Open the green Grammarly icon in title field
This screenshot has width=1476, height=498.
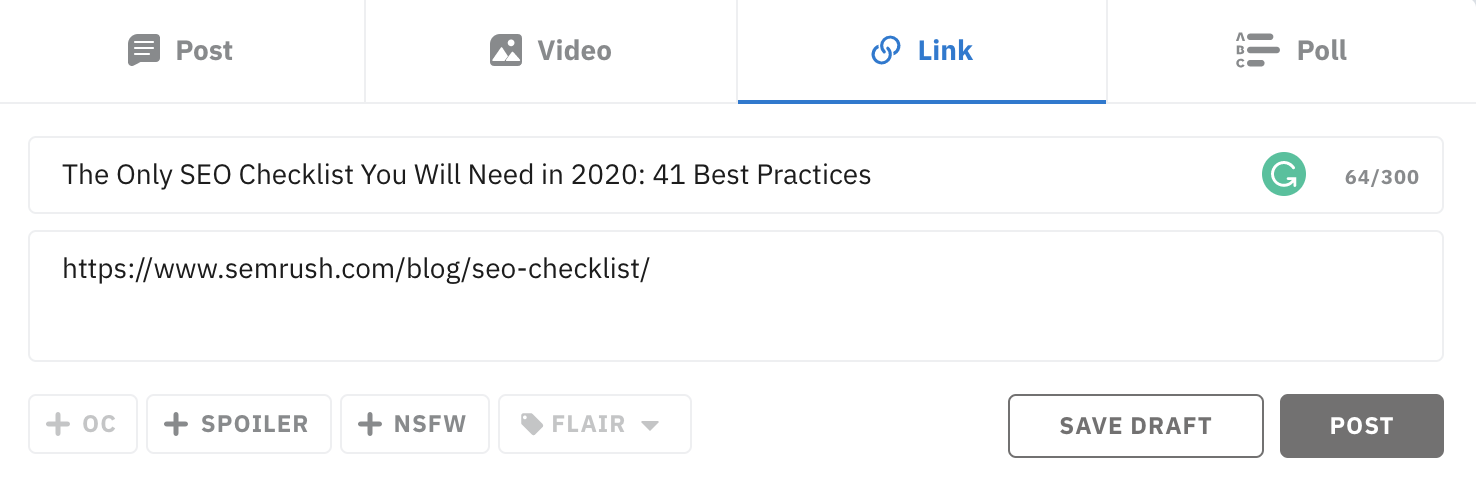(1283, 176)
